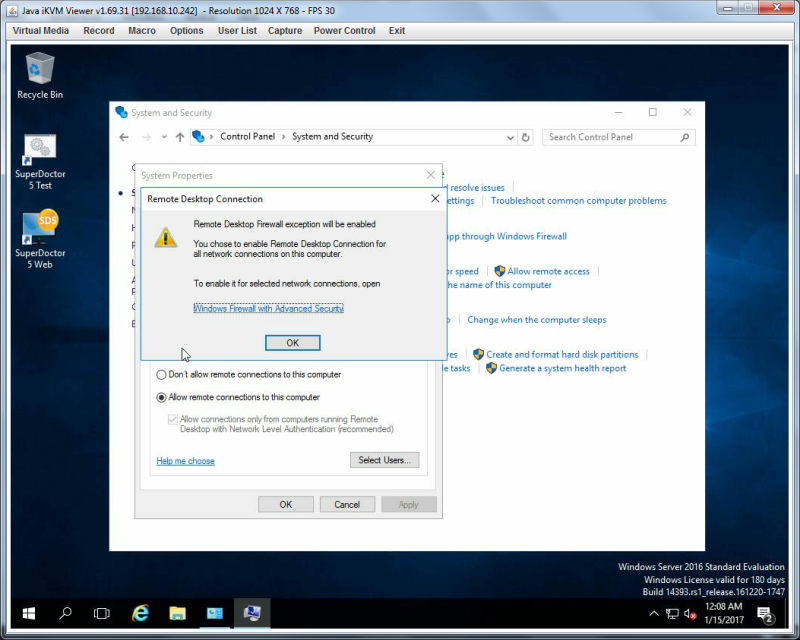The height and width of the screenshot is (640, 800).
Task: Select Allow remote connections to this computer
Action: pos(161,397)
